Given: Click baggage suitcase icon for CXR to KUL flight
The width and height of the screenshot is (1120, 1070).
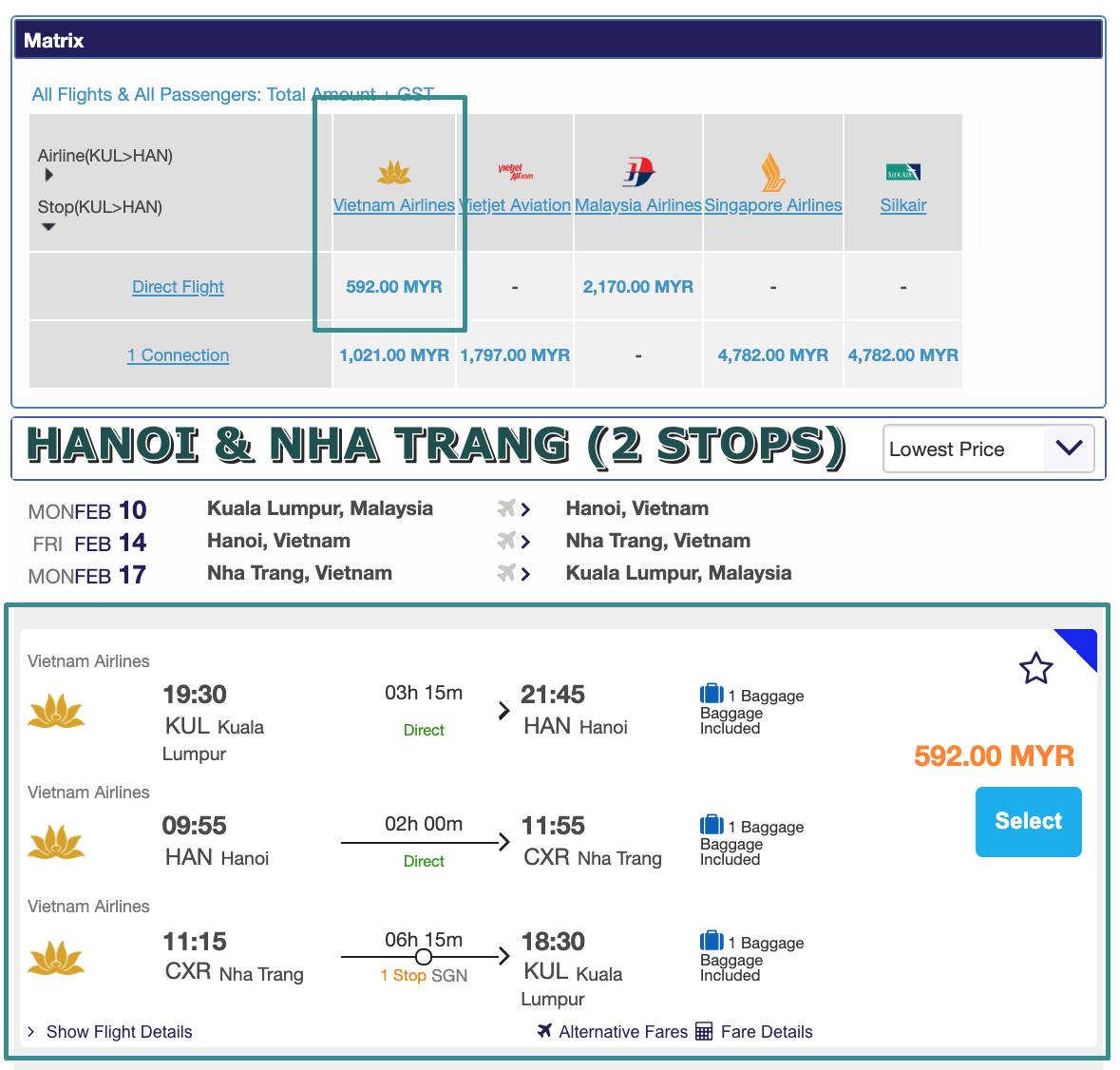Looking at the screenshot, I should [x=712, y=941].
